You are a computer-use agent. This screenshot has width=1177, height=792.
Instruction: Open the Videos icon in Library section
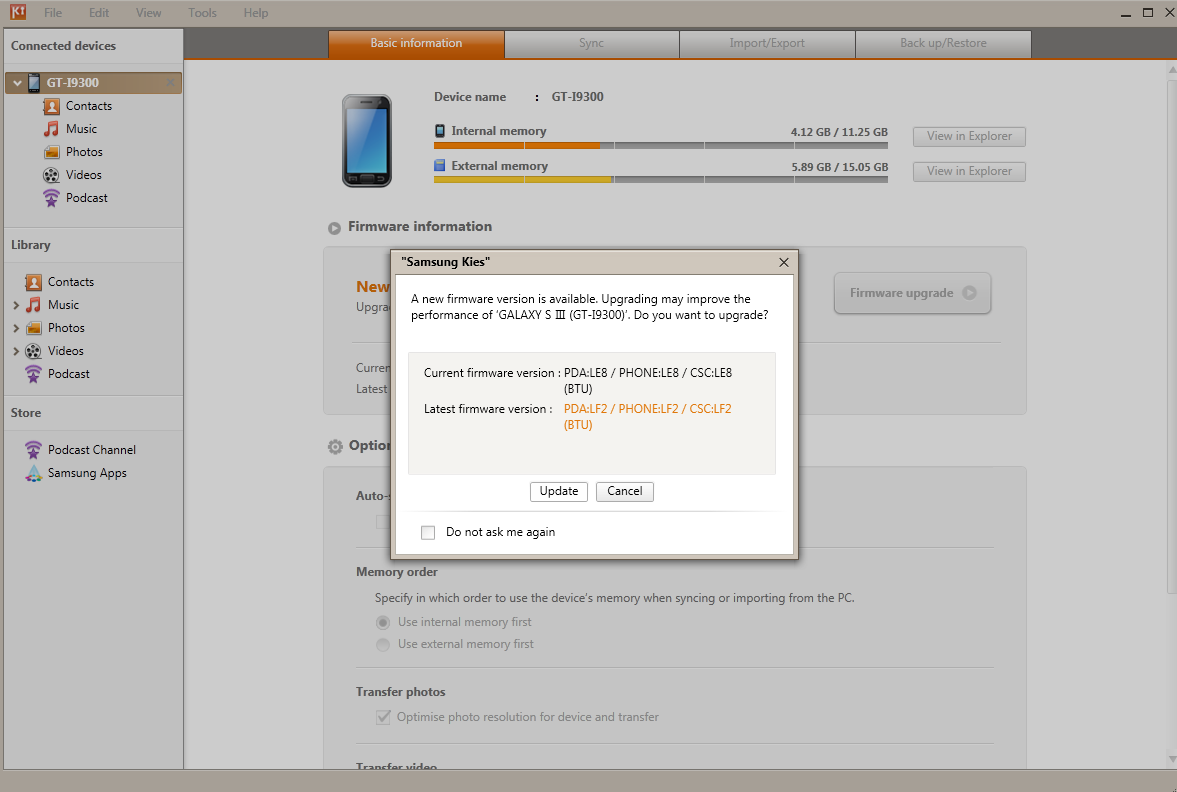pos(34,351)
